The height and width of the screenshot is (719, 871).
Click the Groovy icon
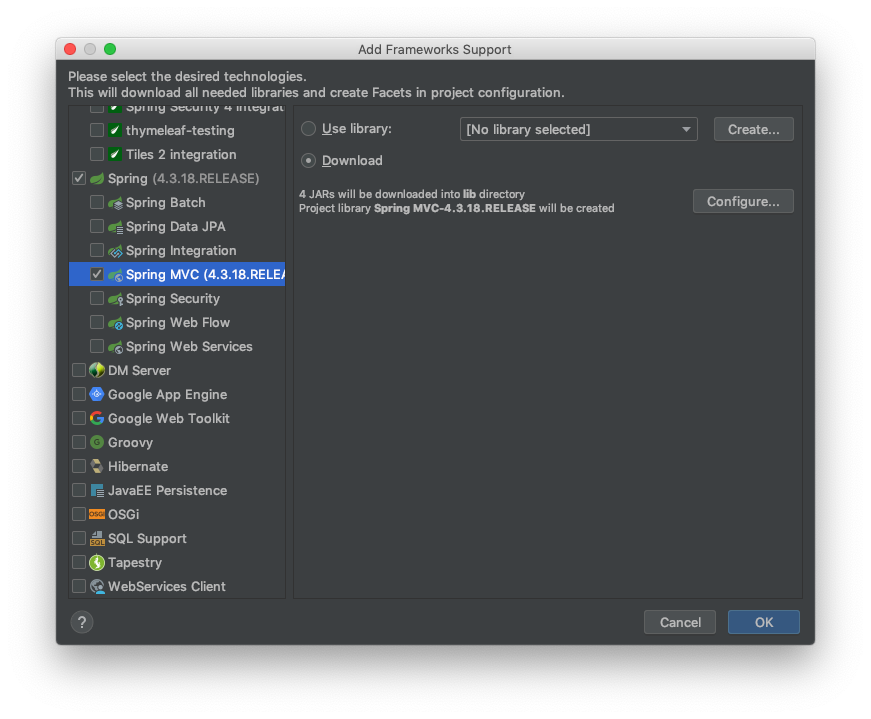click(97, 442)
